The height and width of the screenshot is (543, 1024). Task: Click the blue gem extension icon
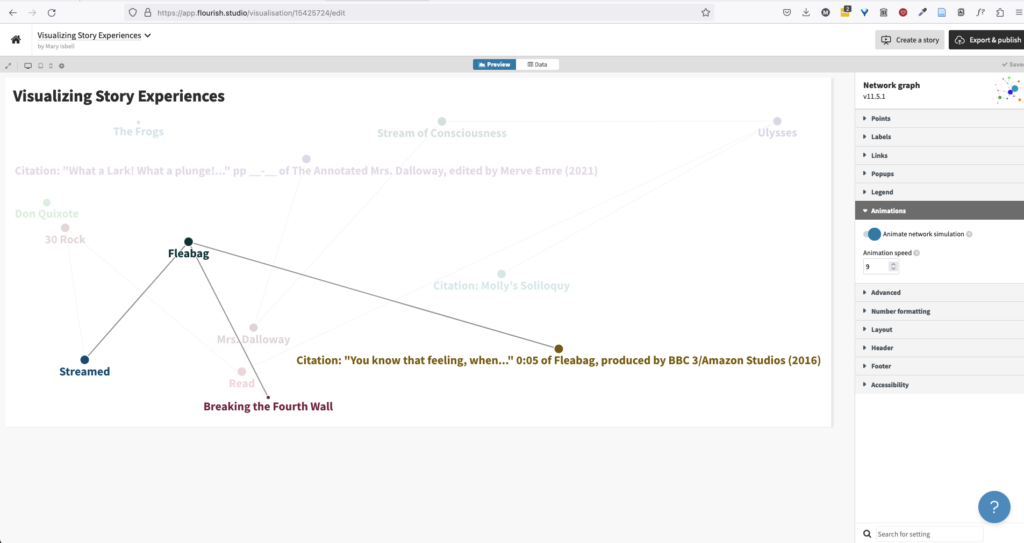coord(864,12)
